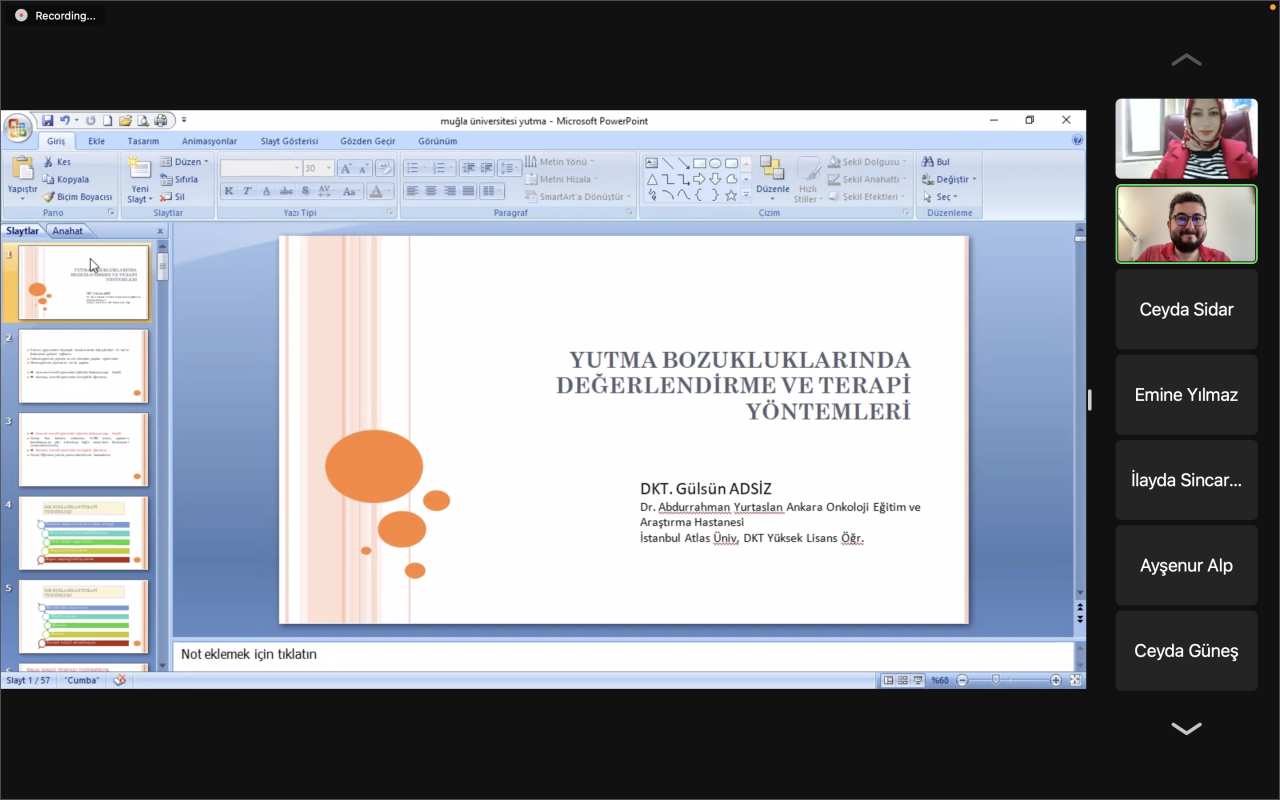Select oval shape in shapes gallery
Screen dimensions: 1280x800
click(716, 163)
